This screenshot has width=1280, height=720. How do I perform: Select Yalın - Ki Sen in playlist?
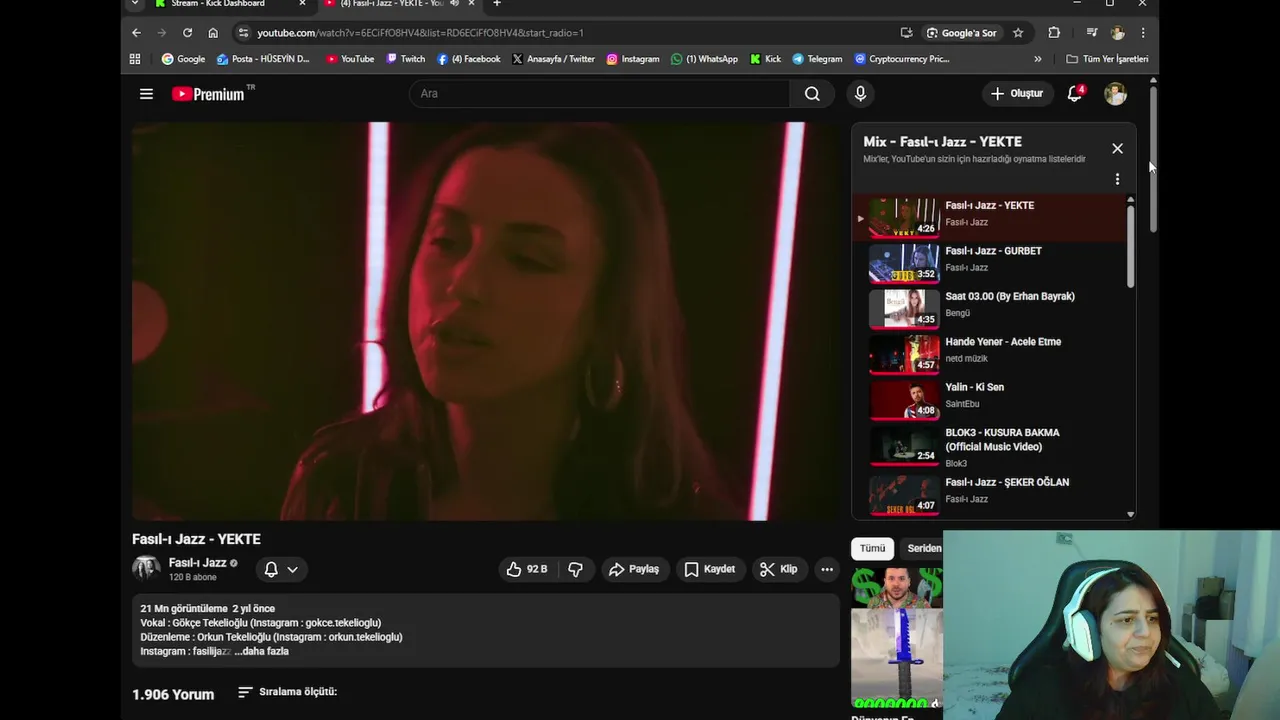(x=993, y=400)
